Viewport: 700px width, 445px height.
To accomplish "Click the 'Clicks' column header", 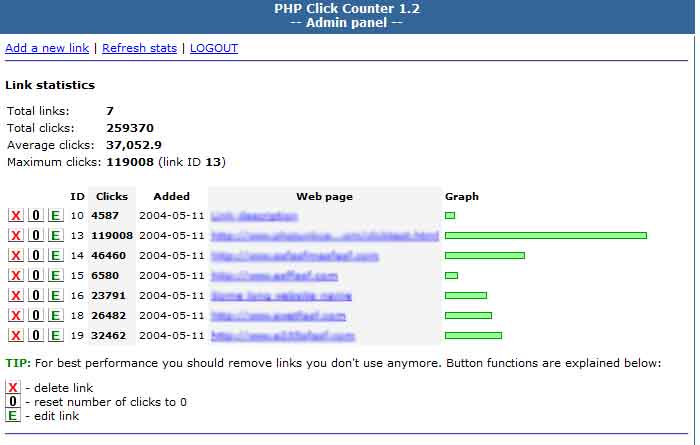I will (x=112, y=196).
